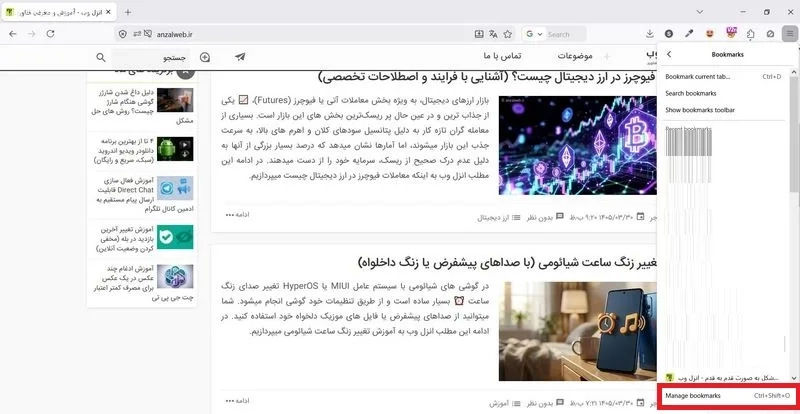Open the hamburger application menu
Image resolution: width=800 pixels, height=414 pixels.
tap(789, 34)
